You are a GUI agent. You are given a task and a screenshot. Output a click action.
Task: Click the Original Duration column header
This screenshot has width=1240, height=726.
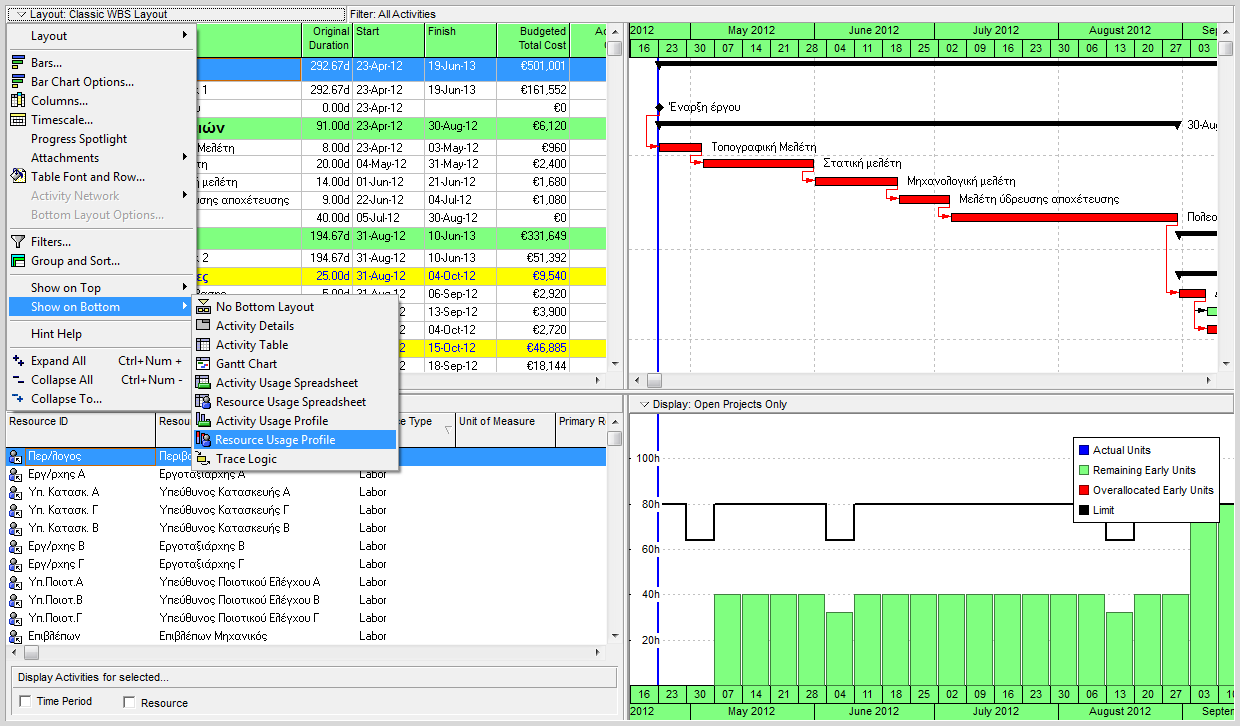click(327, 39)
